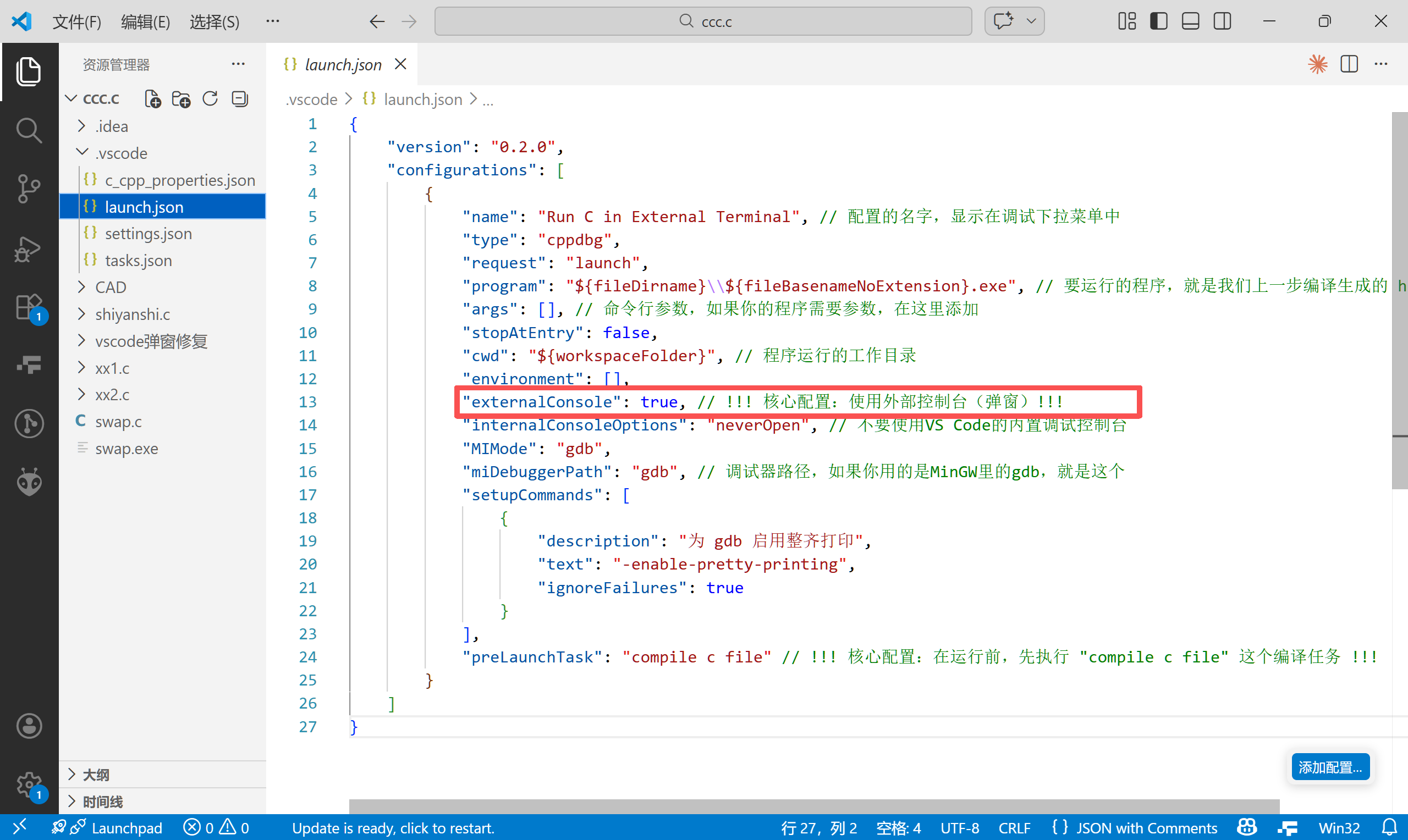Image resolution: width=1408 pixels, height=840 pixels.
Task: Open explorer panel more actions menu
Action: point(238,64)
